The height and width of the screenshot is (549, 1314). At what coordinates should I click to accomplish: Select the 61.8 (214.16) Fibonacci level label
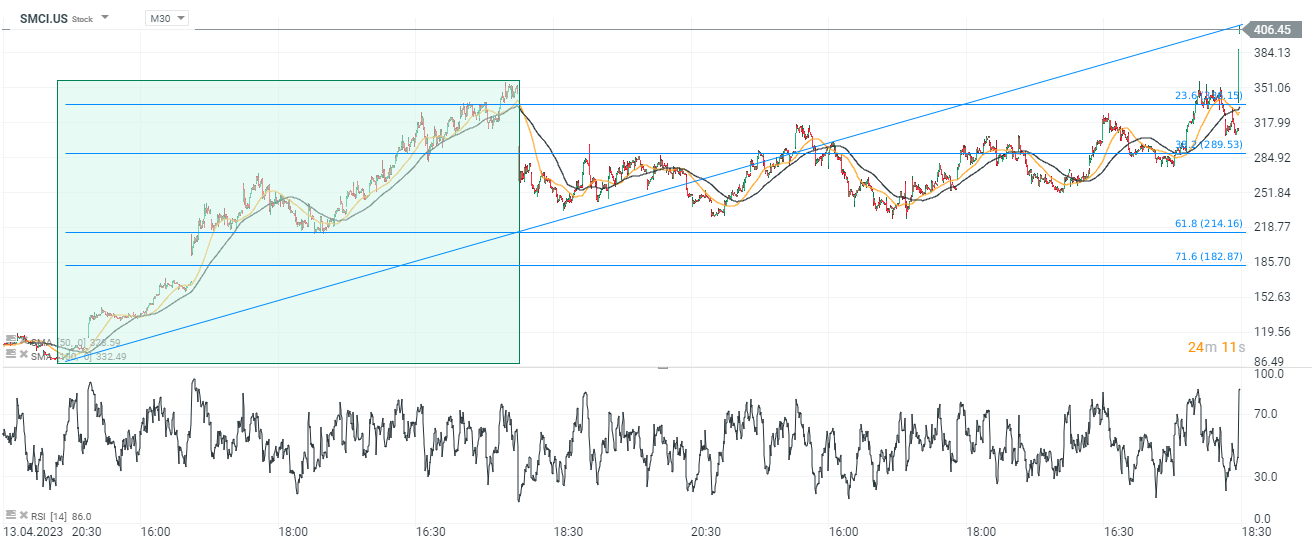point(1208,224)
